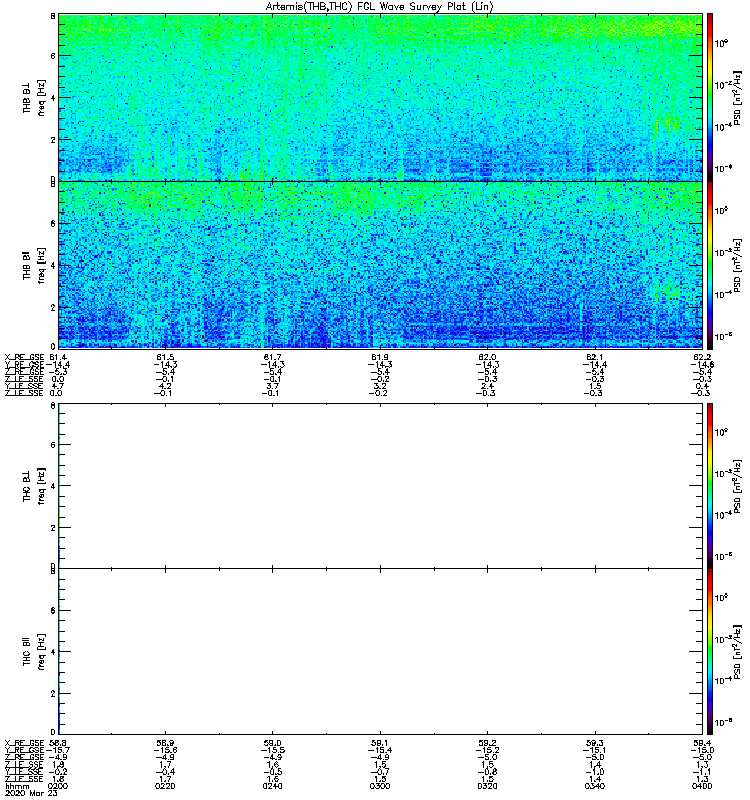Click the empty THC B∥ plot panel

(381, 652)
